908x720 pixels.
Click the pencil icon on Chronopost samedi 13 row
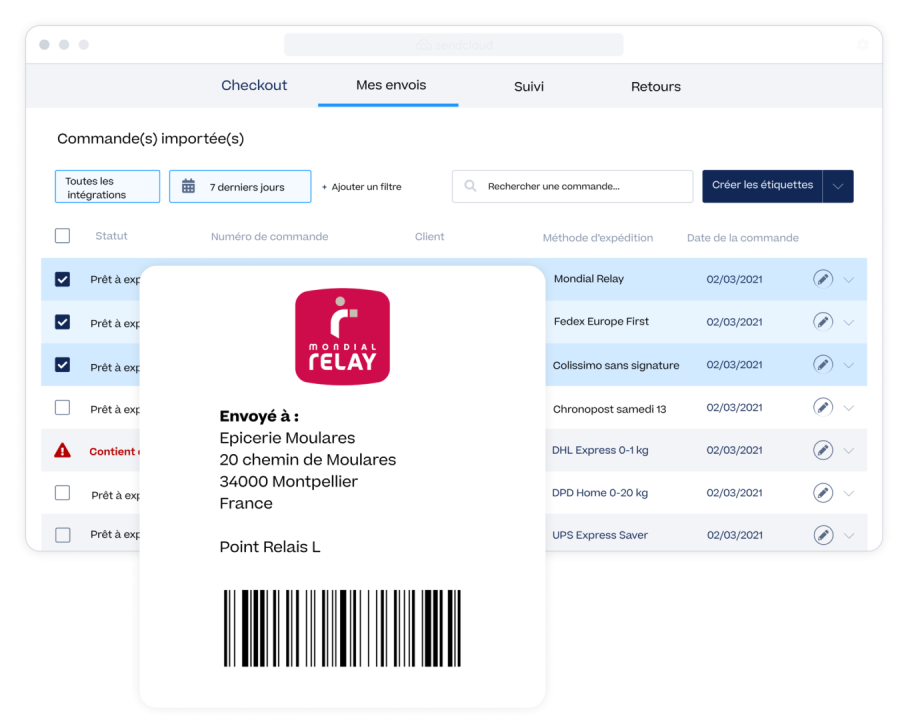coord(822,407)
